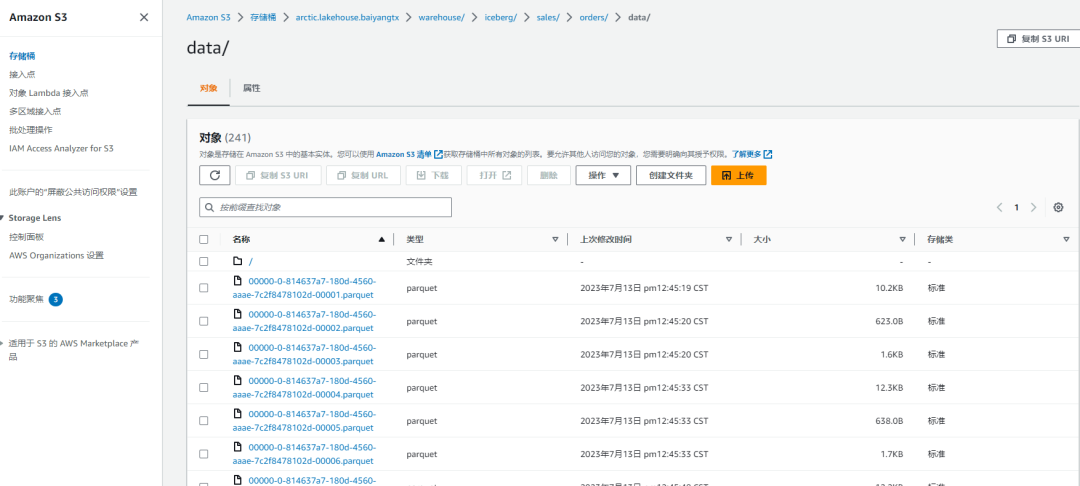Click file icon of 00002.parquet row

pyautogui.click(x=238, y=314)
